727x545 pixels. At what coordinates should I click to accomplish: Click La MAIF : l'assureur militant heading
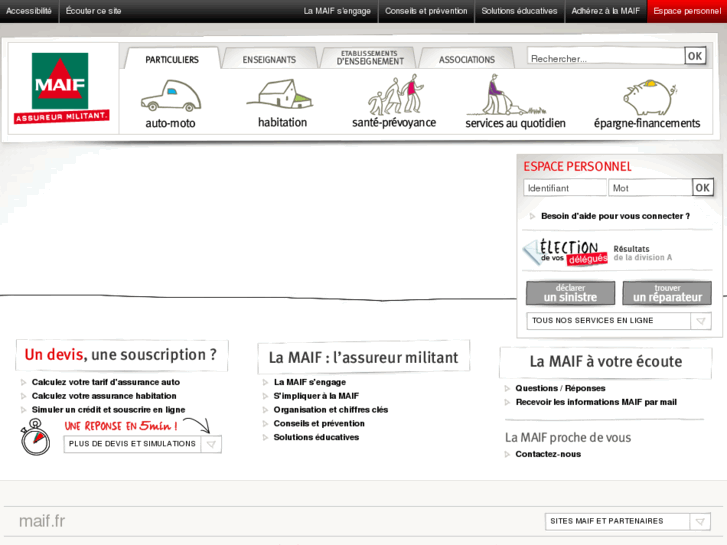364,358
